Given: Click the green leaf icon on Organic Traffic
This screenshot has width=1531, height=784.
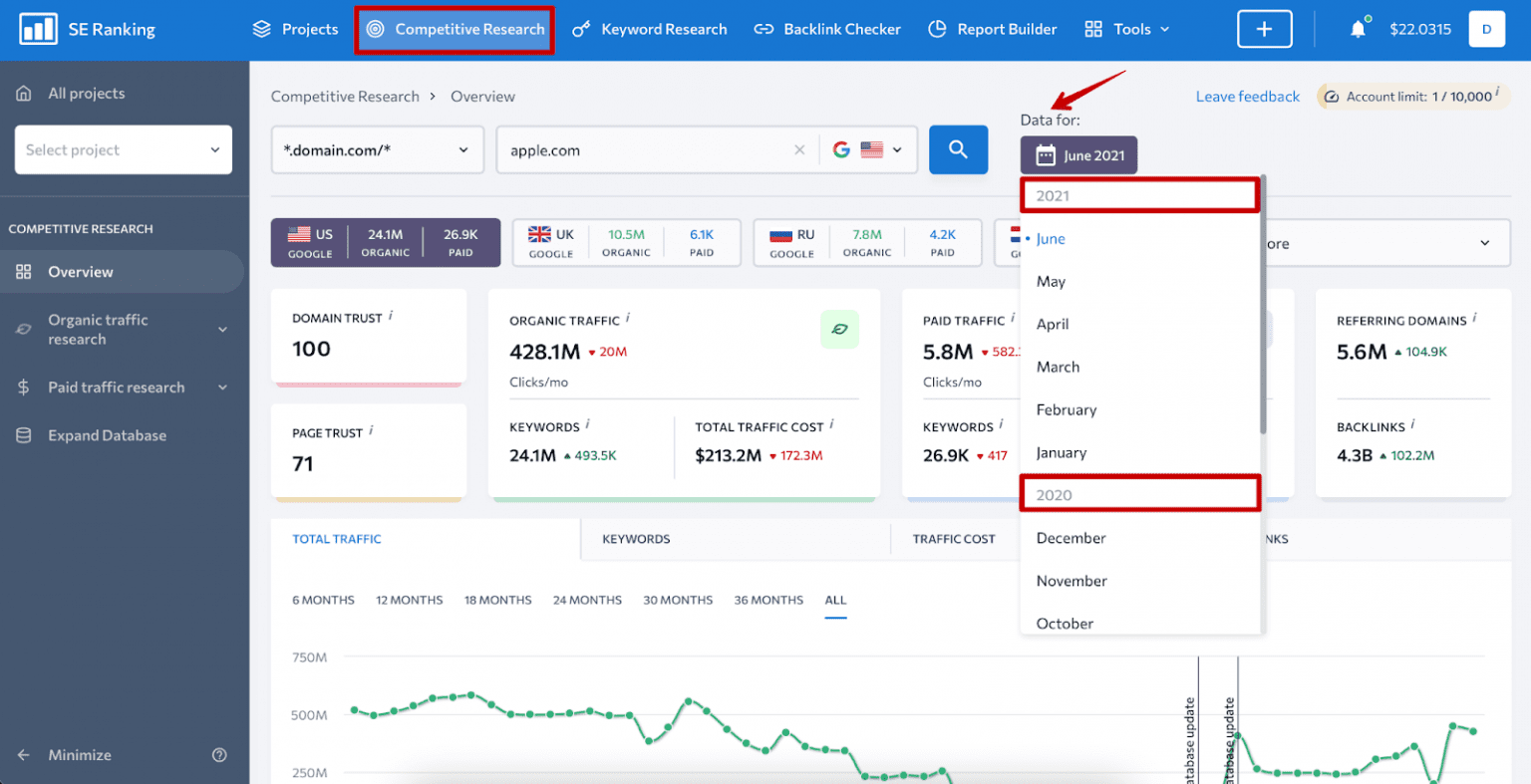Looking at the screenshot, I should pyautogui.click(x=839, y=329).
